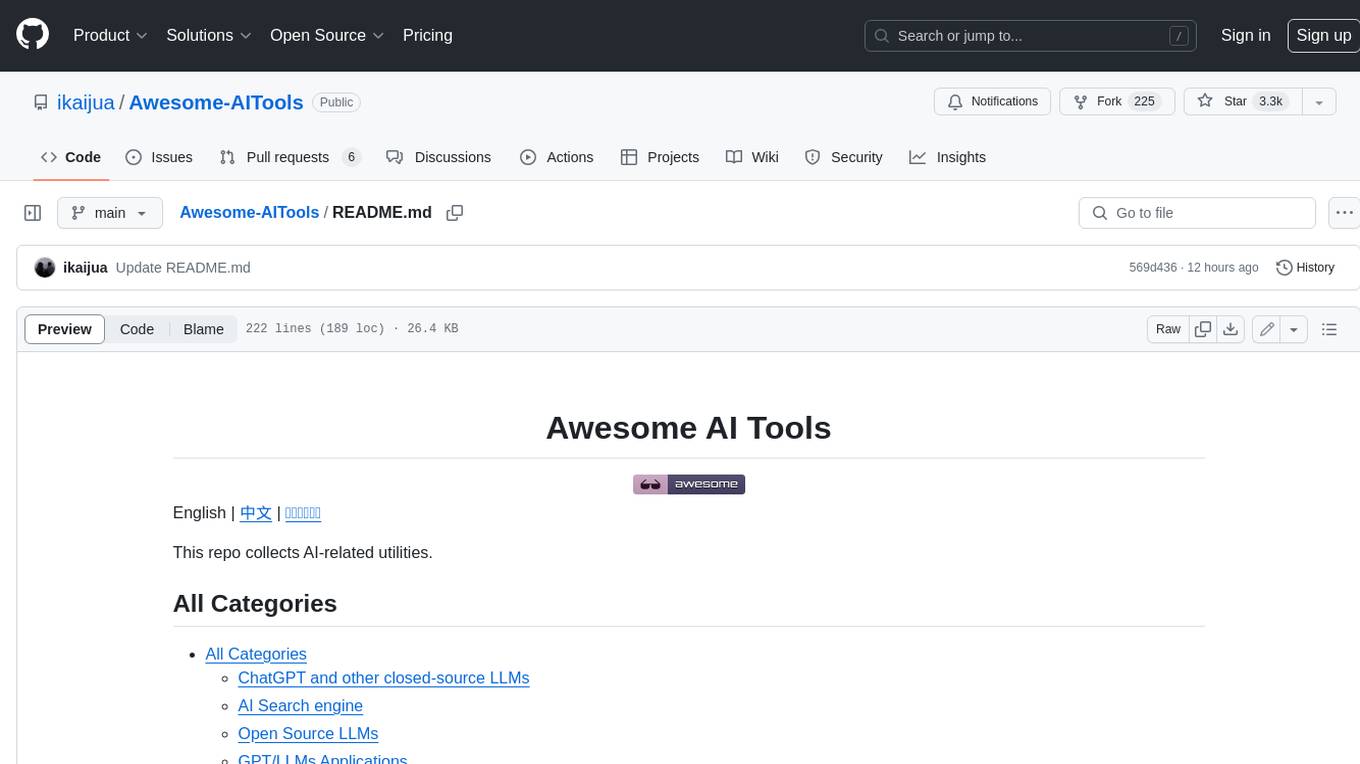Switch to the Pull requests tab
Screen dimensions: 1360x764
(289, 157)
